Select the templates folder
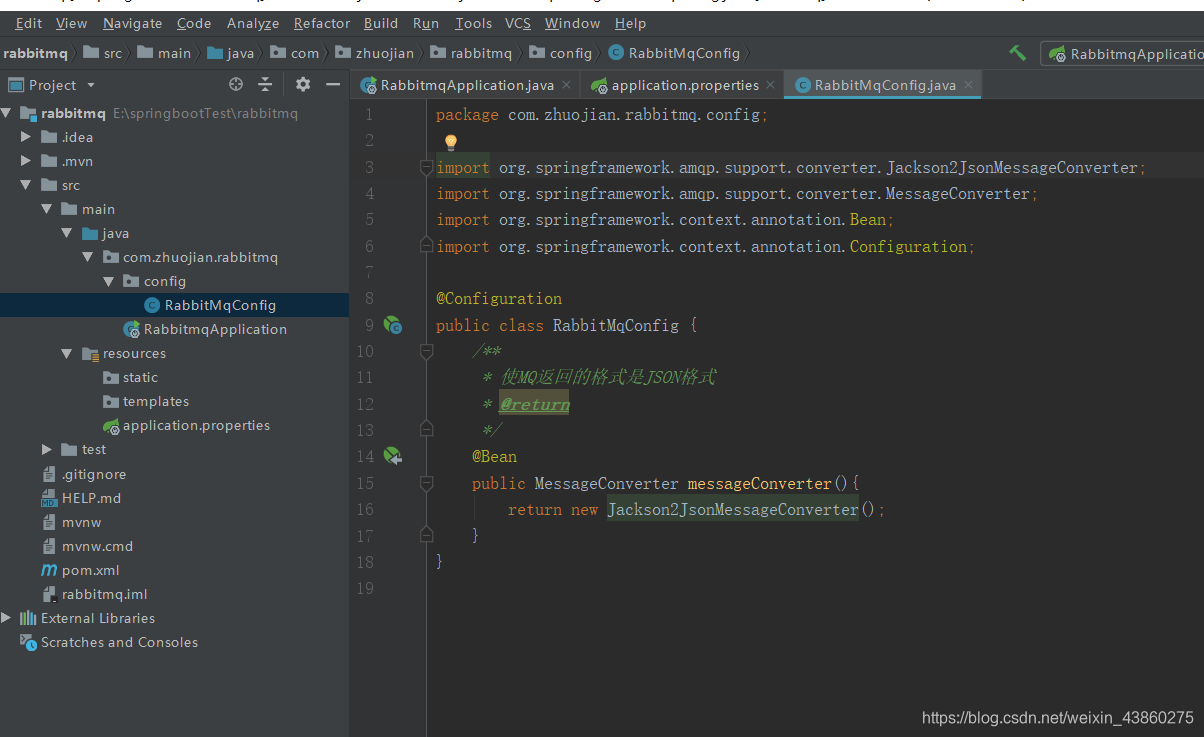The image size is (1204, 737). pyautogui.click(x=156, y=401)
